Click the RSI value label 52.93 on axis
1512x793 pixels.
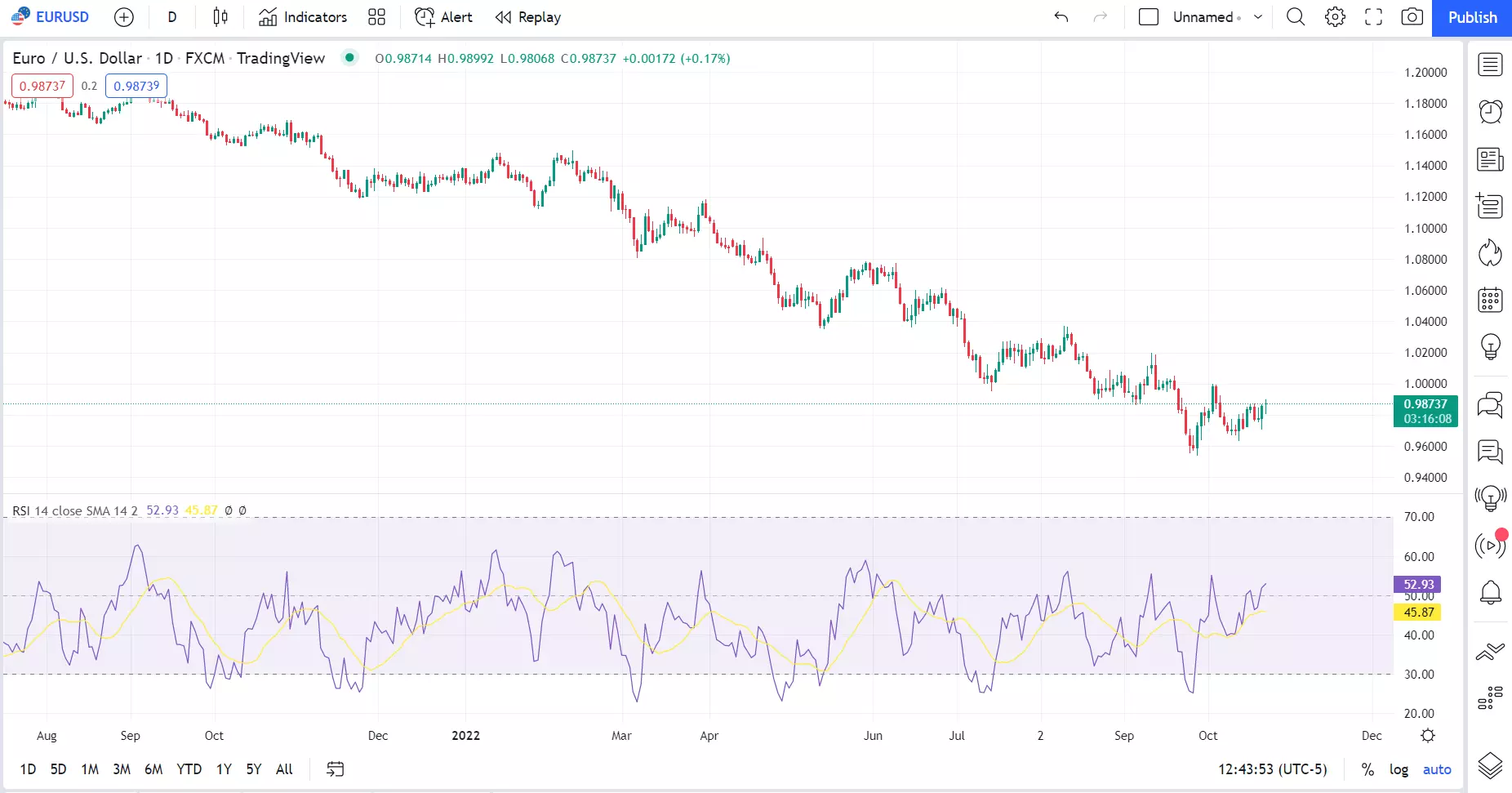[1418, 584]
